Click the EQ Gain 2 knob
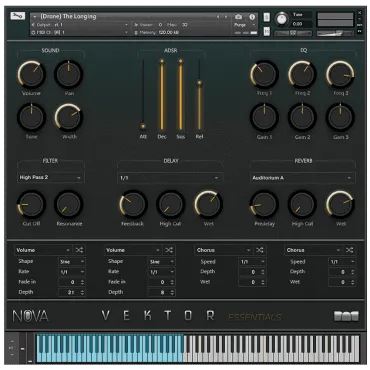The image size is (370, 370). pyautogui.click(x=302, y=117)
